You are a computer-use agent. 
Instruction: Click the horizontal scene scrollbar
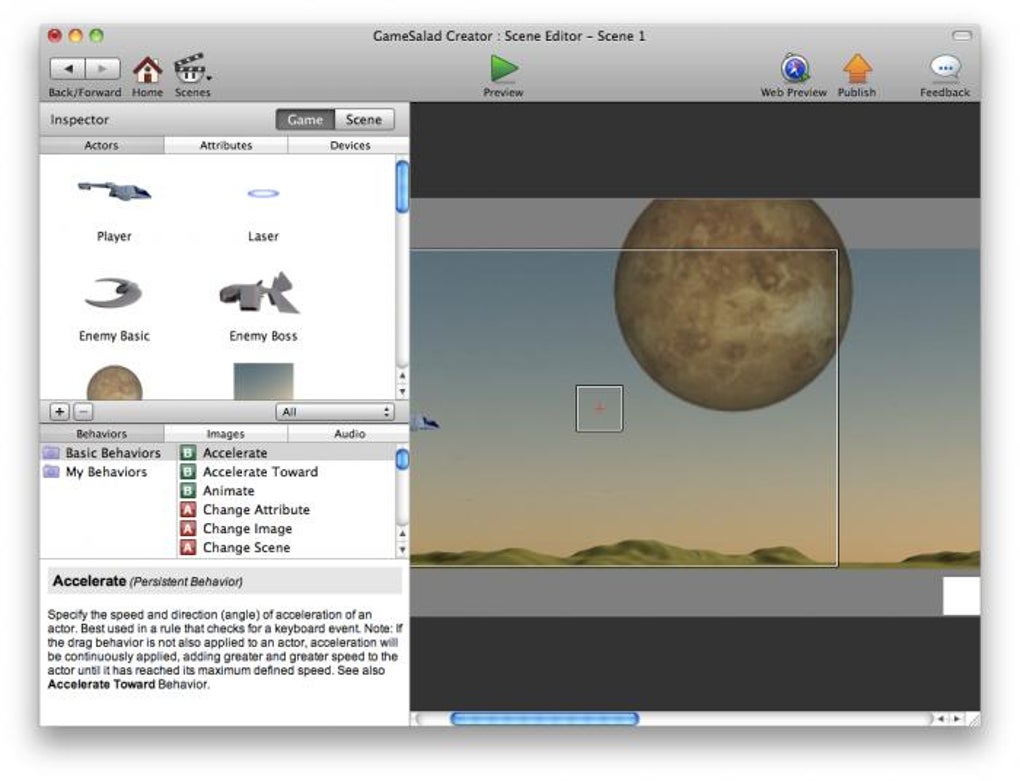pos(545,718)
